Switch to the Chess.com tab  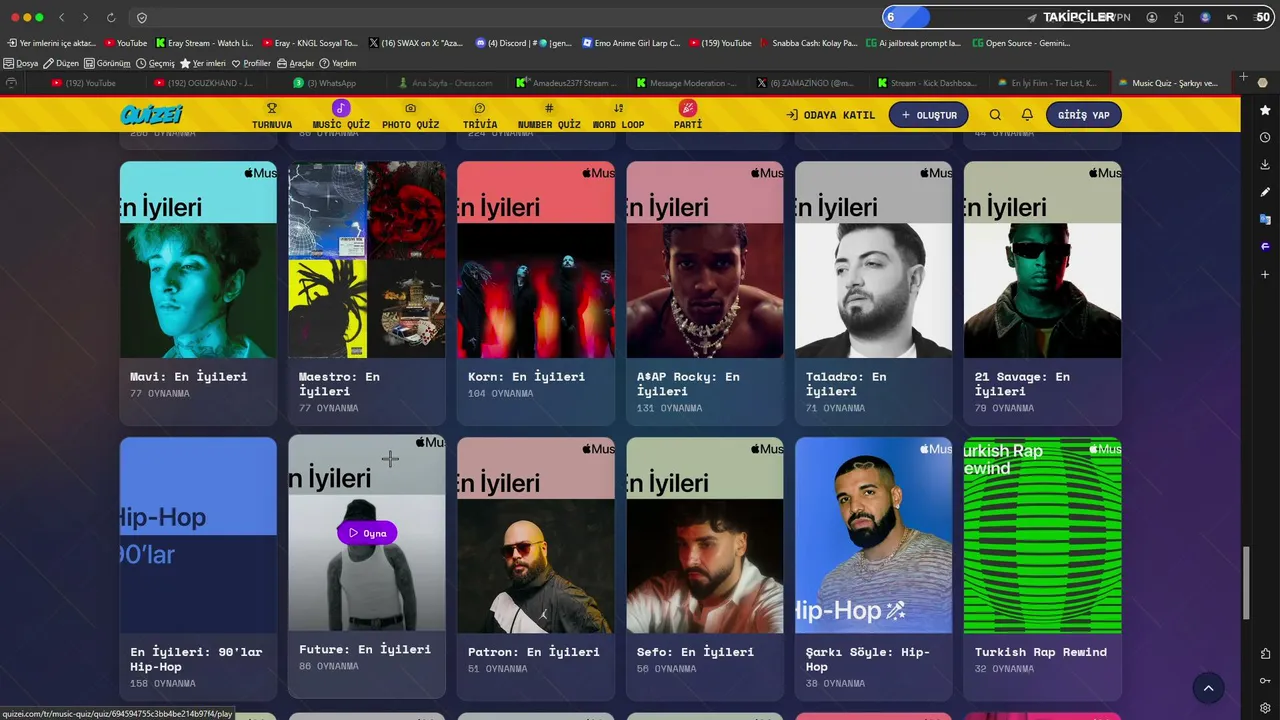[446, 83]
